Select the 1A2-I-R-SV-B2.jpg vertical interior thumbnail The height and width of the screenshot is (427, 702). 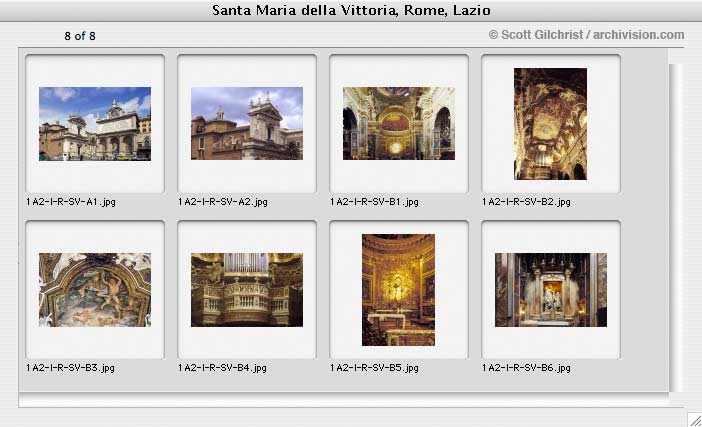[550, 124]
